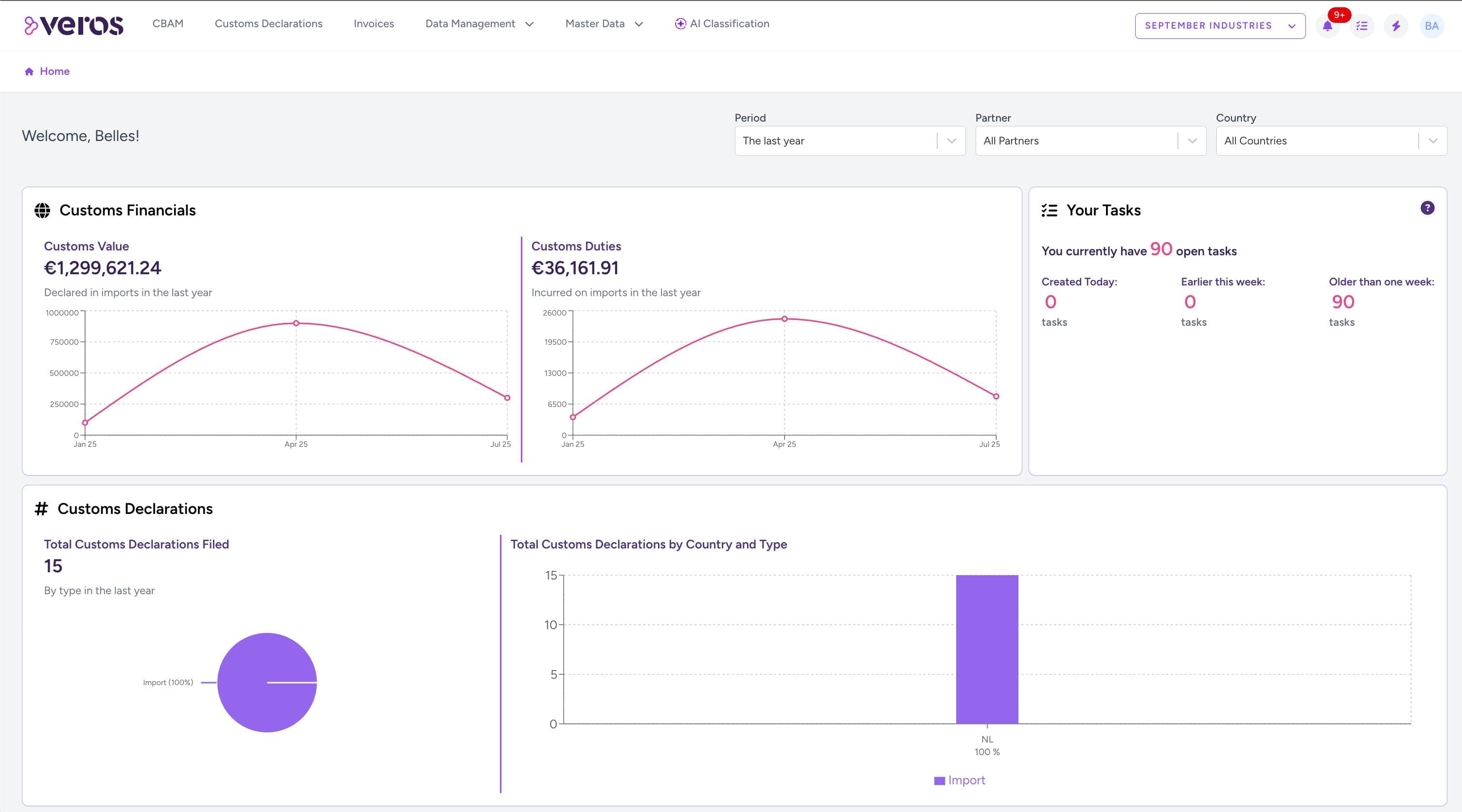Open the Invoices menu item
Screen dimensions: 1462x812
(x=374, y=24)
